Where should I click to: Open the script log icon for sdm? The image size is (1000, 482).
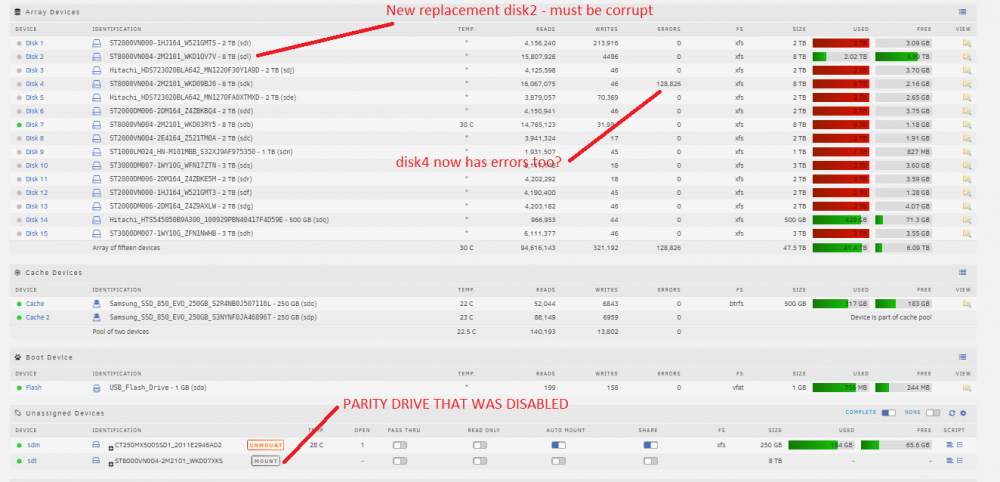pyautogui.click(x=949, y=444)
